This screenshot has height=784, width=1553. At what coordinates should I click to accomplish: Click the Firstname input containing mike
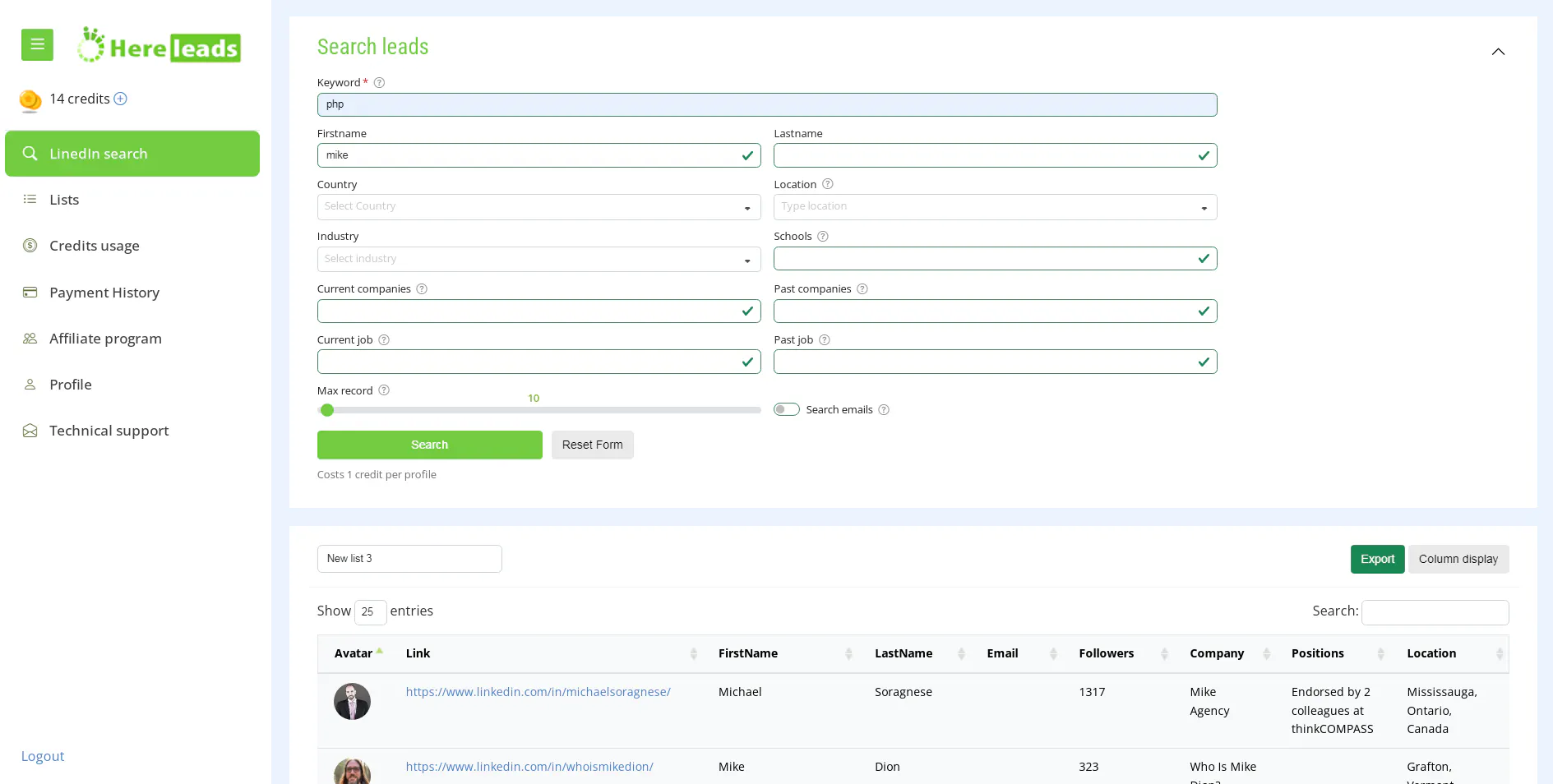click(538, 155)
